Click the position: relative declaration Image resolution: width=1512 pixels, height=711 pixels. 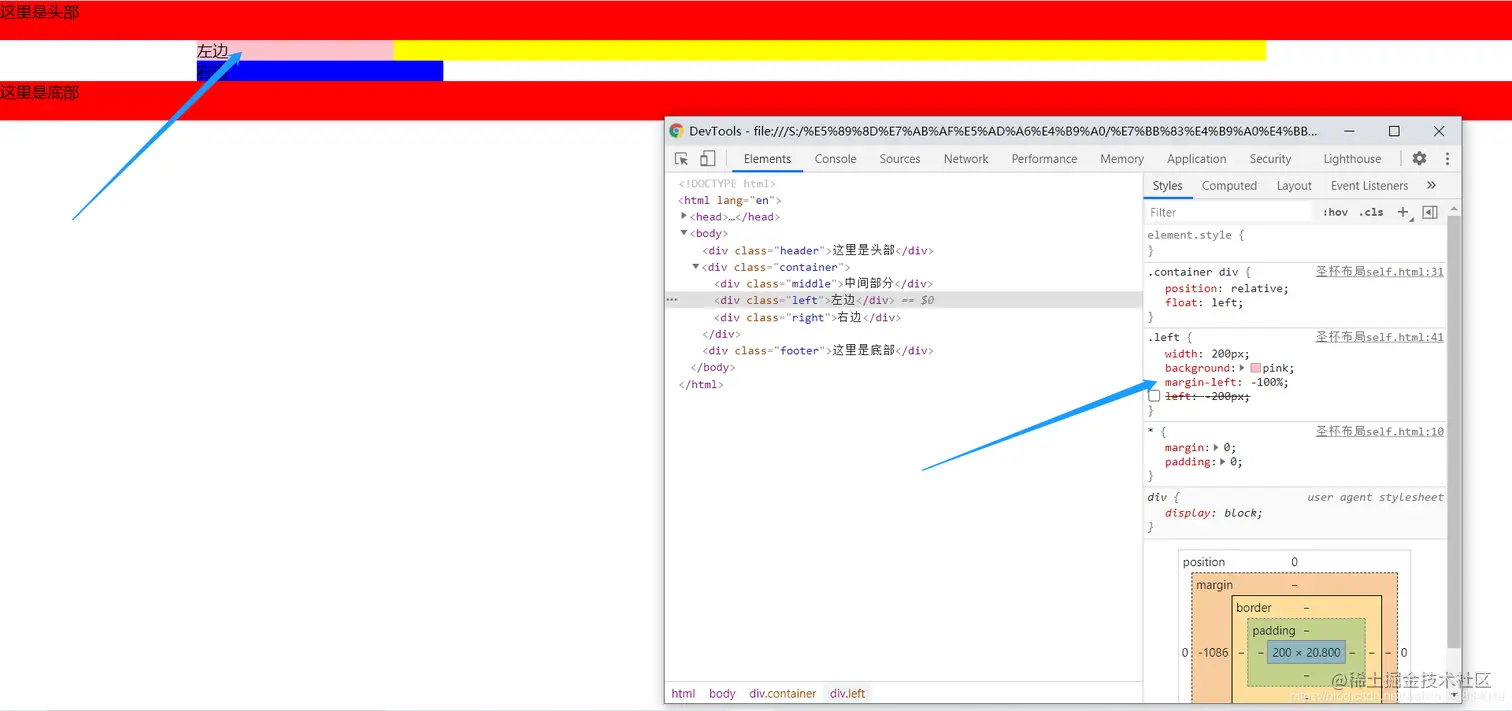tap(1227, 288)
